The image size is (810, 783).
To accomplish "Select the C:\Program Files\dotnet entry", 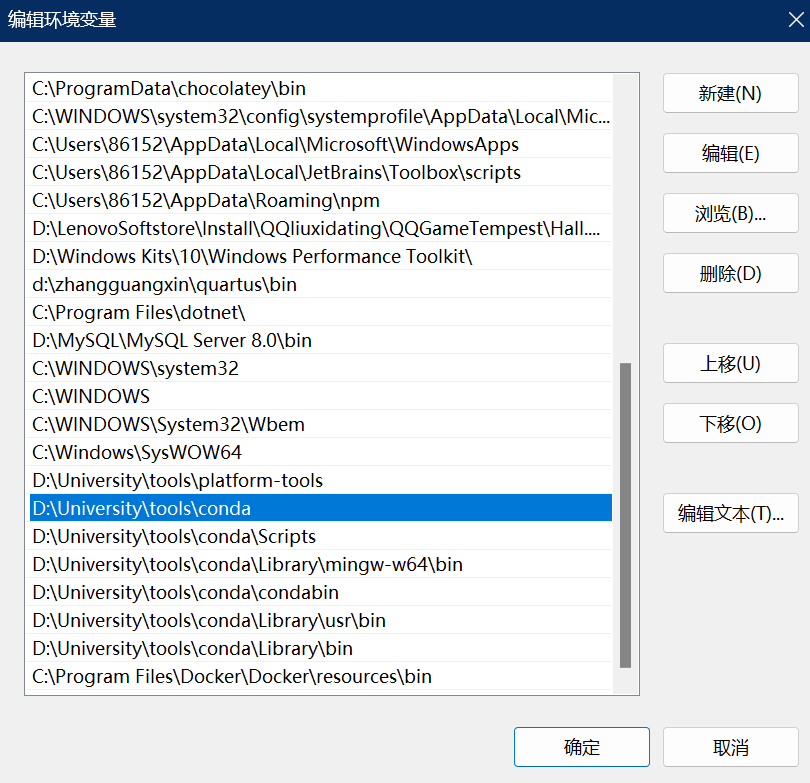I will tap(200, 312).
